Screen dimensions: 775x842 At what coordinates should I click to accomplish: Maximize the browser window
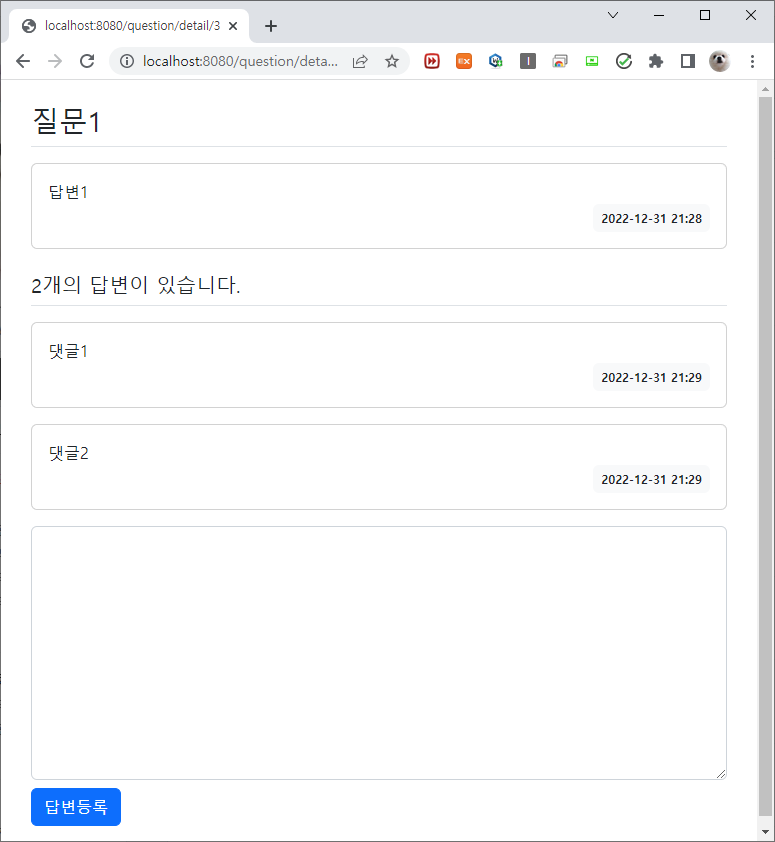[705, 15]
